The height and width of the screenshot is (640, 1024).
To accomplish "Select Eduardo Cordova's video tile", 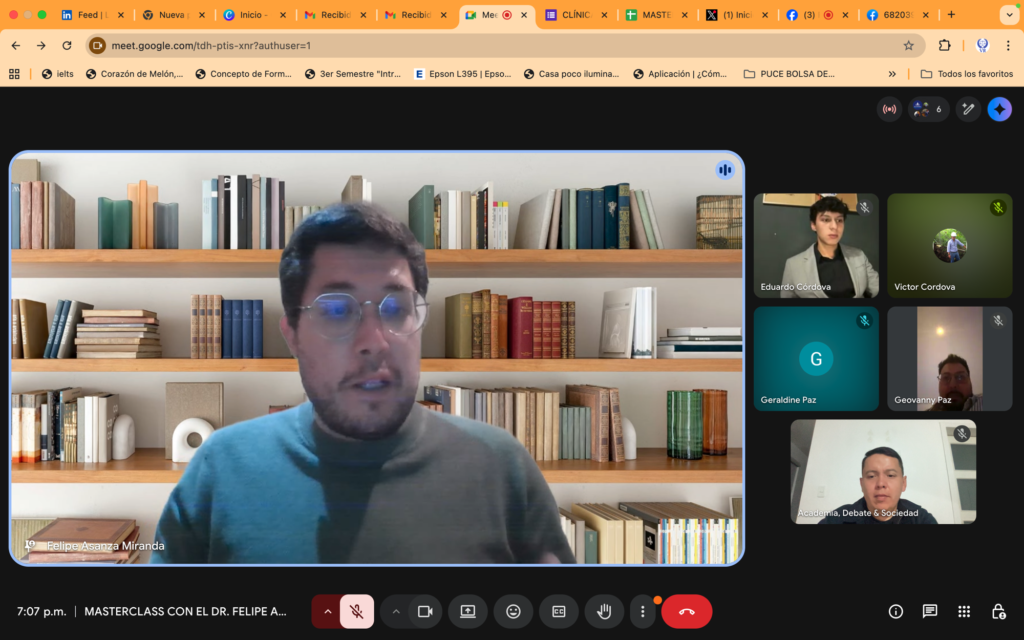I will (816, 245).
